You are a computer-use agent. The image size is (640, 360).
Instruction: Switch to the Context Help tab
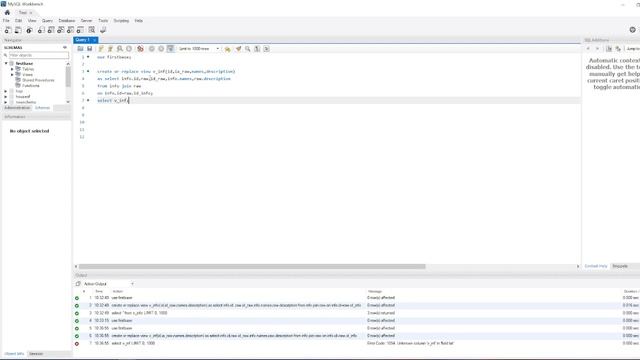click(x=596, y=266)
